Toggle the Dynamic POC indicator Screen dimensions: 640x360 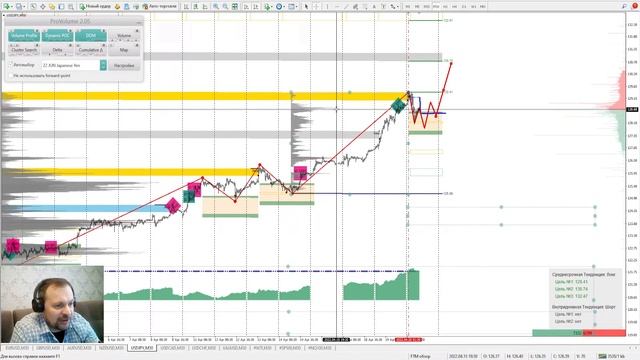(x=57, y=36)
